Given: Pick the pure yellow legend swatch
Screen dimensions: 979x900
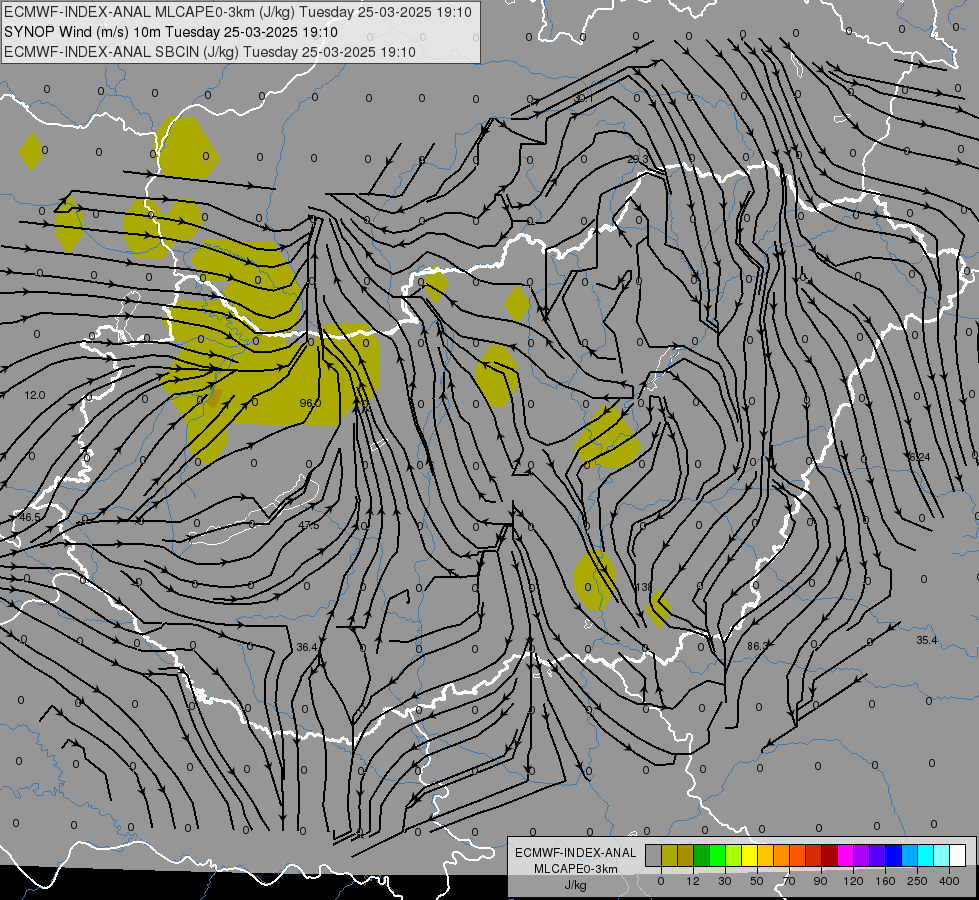Looking at the screenshot, I should 749,856.
